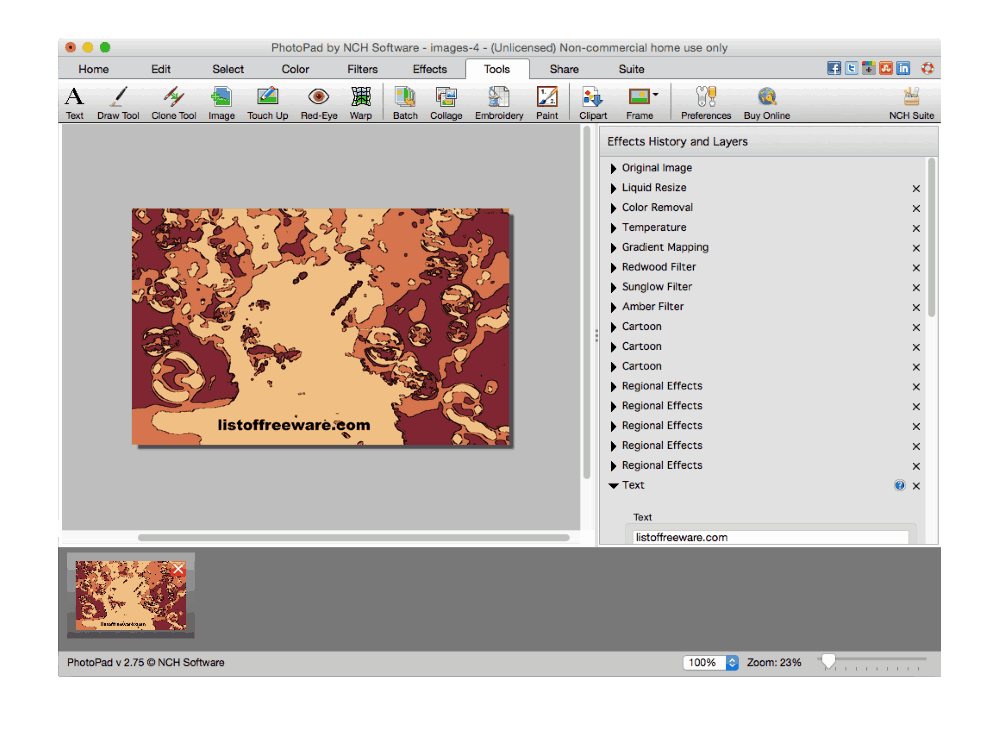Open the Color tab
The height and width of the screenshot is (756, 1000).
[x=295, y=69]
